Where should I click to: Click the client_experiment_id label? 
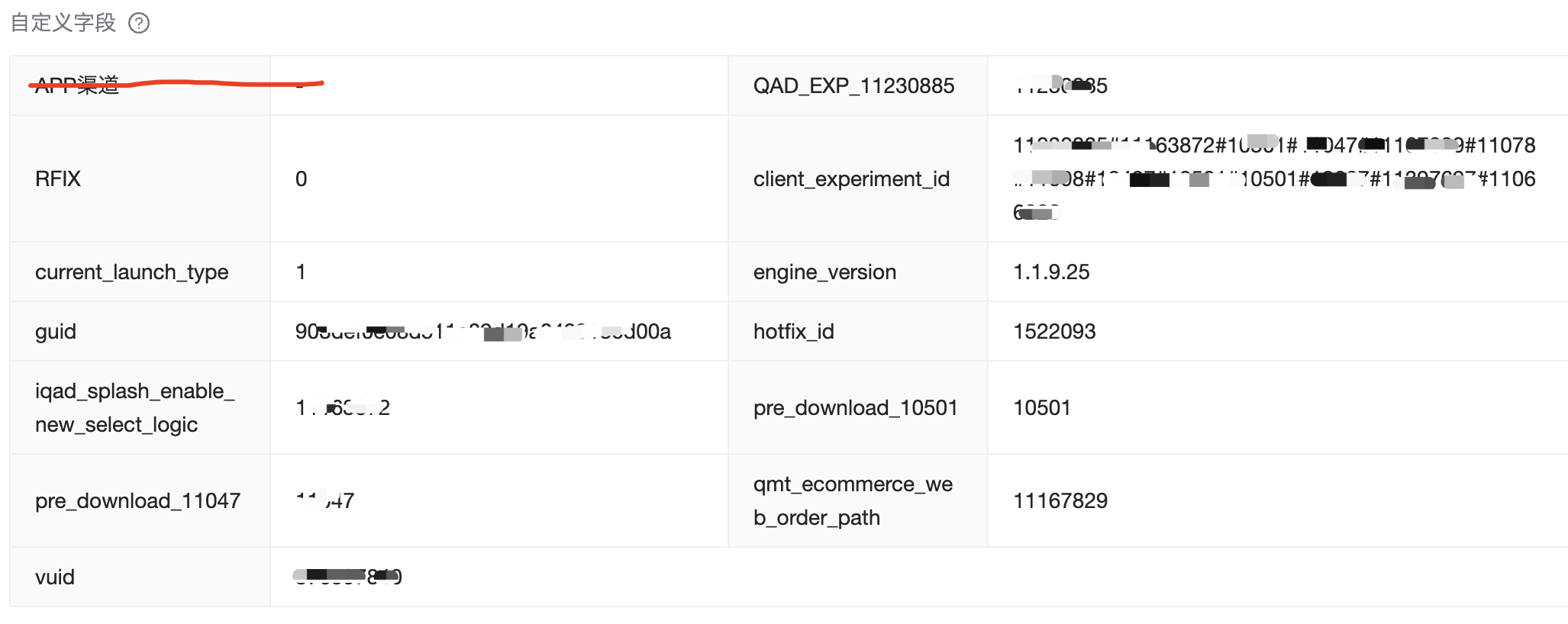(x=851, y=179)
